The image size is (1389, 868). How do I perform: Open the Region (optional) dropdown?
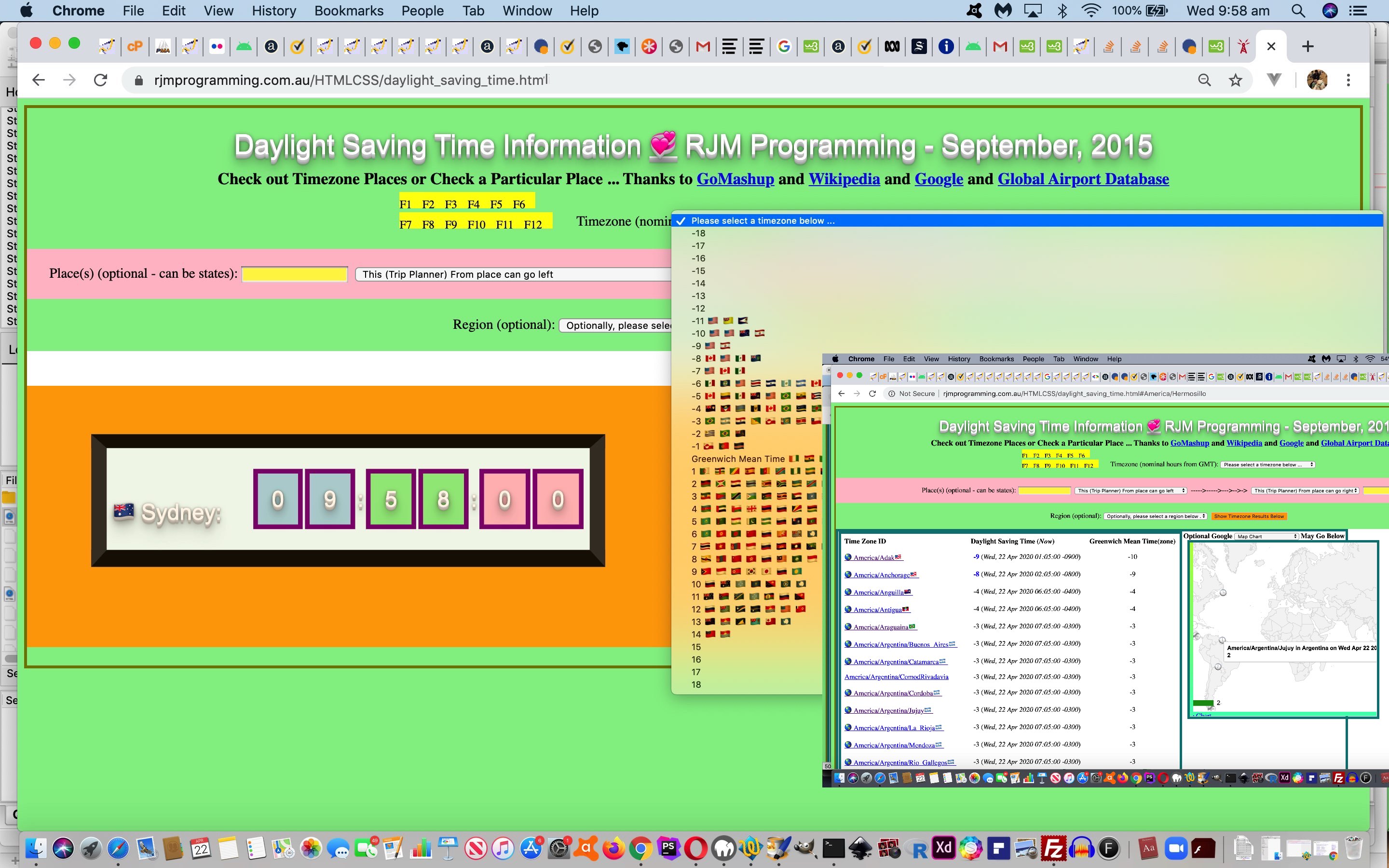615,325
